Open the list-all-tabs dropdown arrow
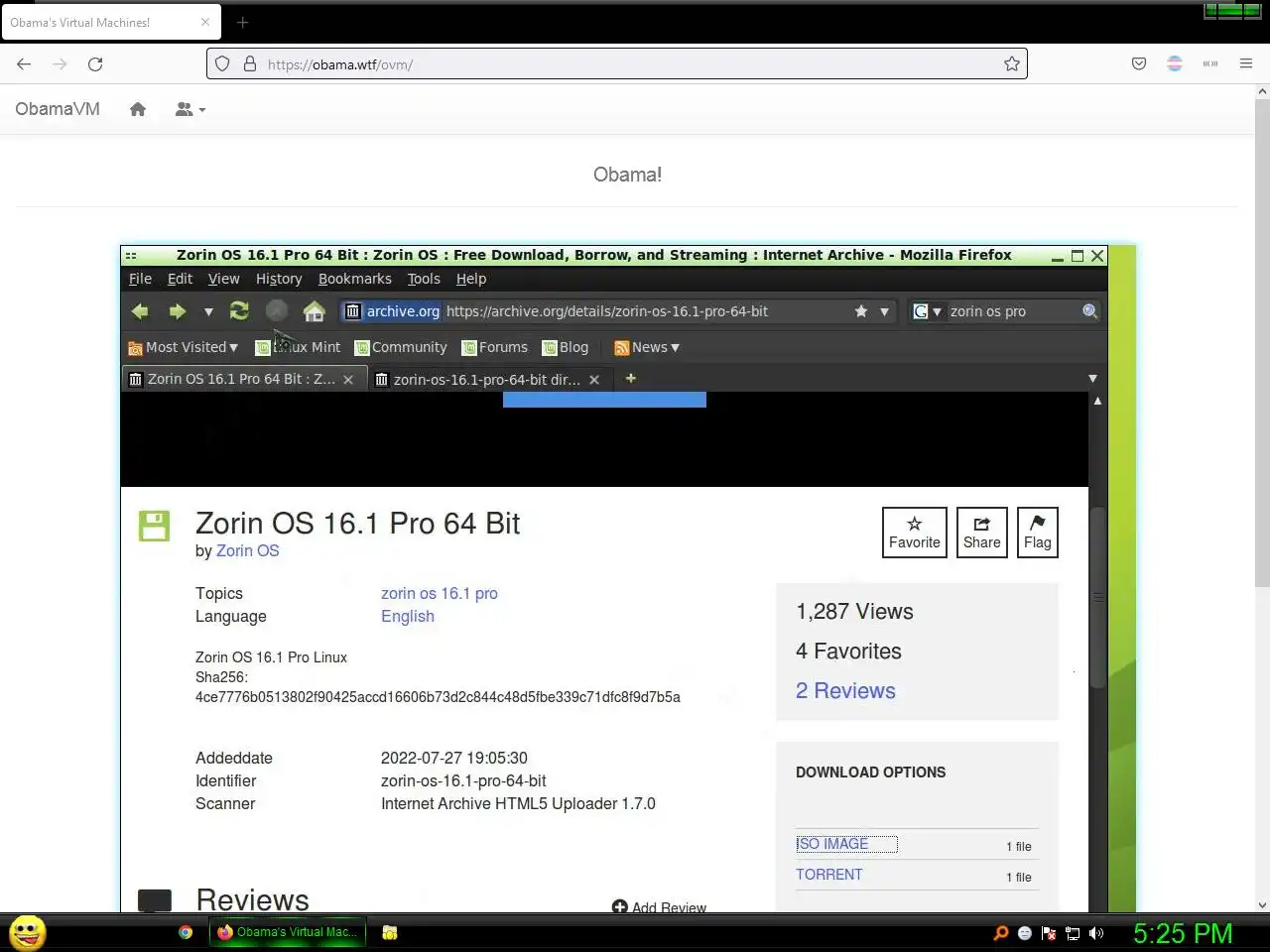Screen dimensions: 1270x952 click(x=1092, y=379)
